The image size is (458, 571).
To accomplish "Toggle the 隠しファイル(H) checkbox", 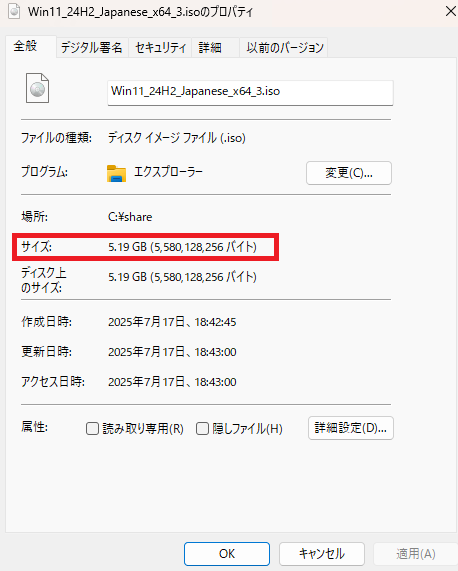I will pos(202,429).
